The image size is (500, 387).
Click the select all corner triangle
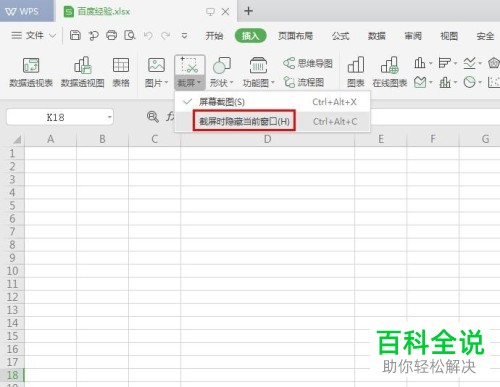coord(17,139)
